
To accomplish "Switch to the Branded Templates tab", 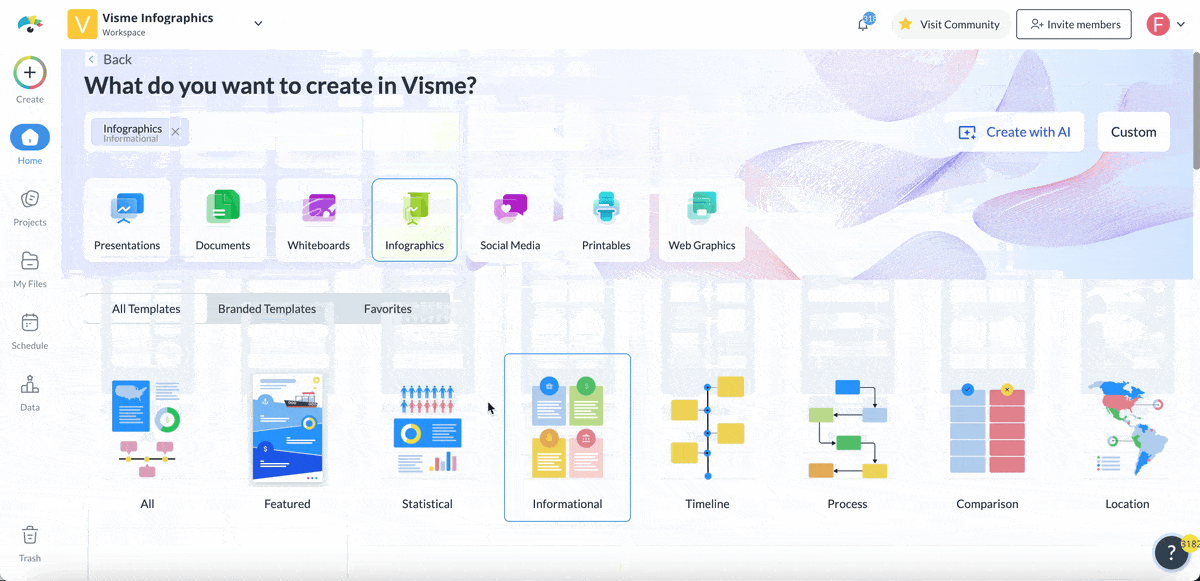I will [267, 309].
